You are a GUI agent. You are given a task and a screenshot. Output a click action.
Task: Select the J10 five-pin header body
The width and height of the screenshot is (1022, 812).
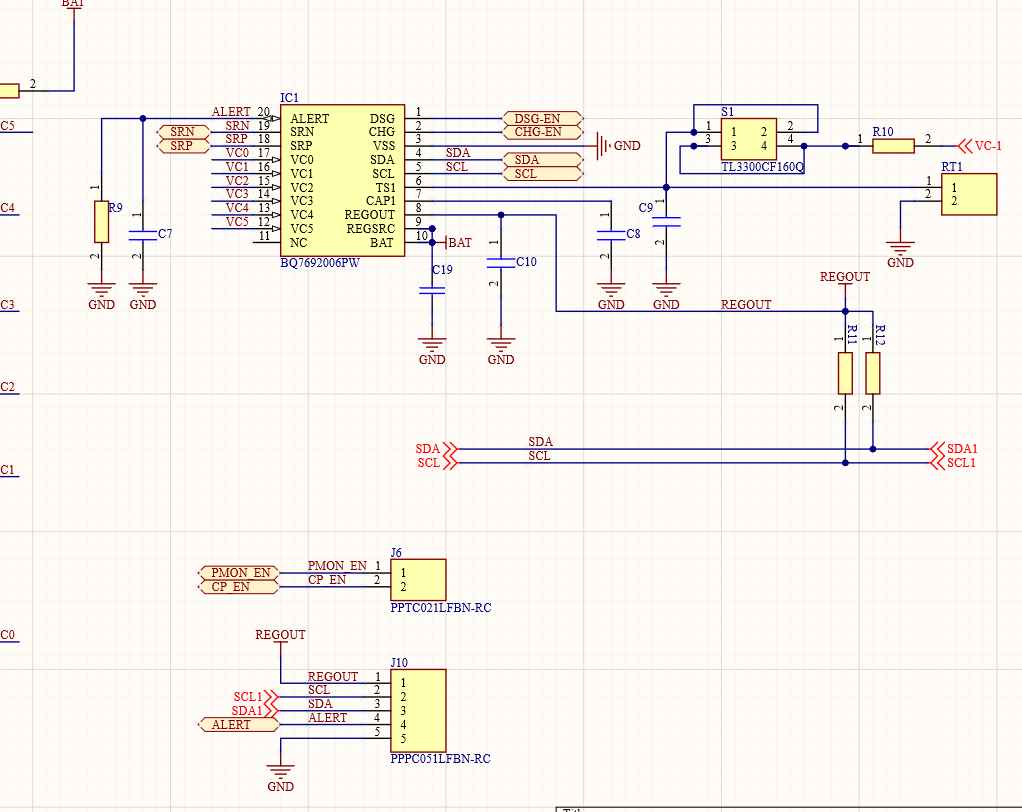click(x=418, y=710)
